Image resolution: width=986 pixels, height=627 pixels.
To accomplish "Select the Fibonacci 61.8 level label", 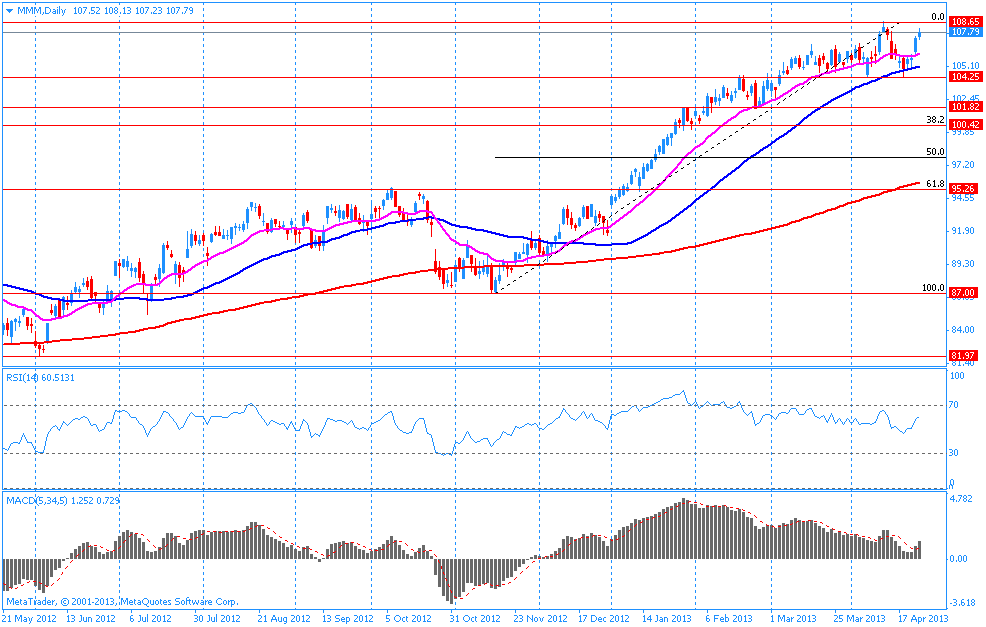I will 935,184.
